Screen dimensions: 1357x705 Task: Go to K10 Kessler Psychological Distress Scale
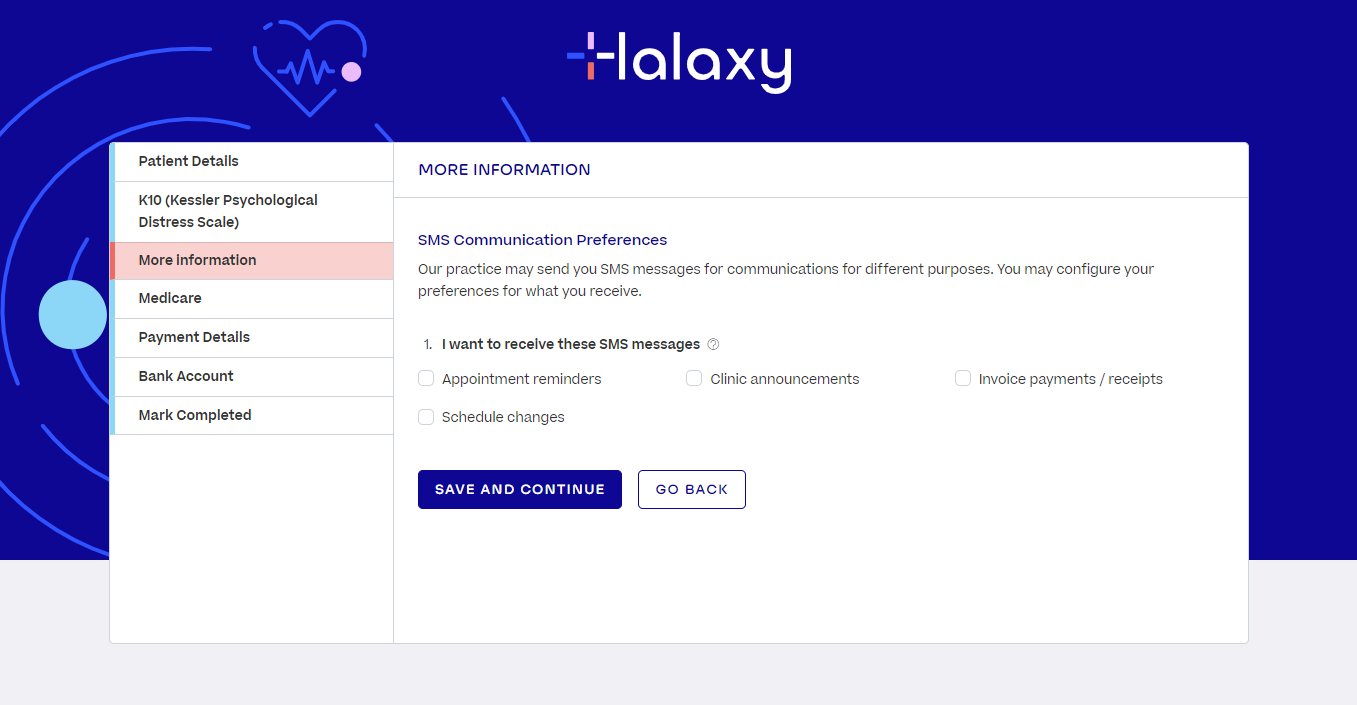click(x=252, y=211)
